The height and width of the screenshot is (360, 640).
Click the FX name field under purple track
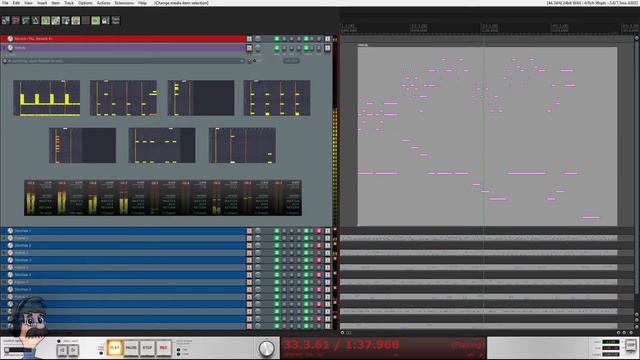coord(124,61)
